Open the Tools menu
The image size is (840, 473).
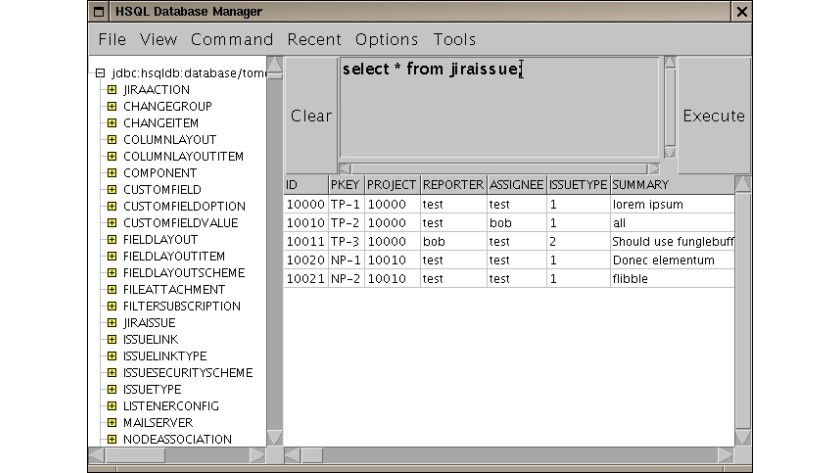pos(454,39)
